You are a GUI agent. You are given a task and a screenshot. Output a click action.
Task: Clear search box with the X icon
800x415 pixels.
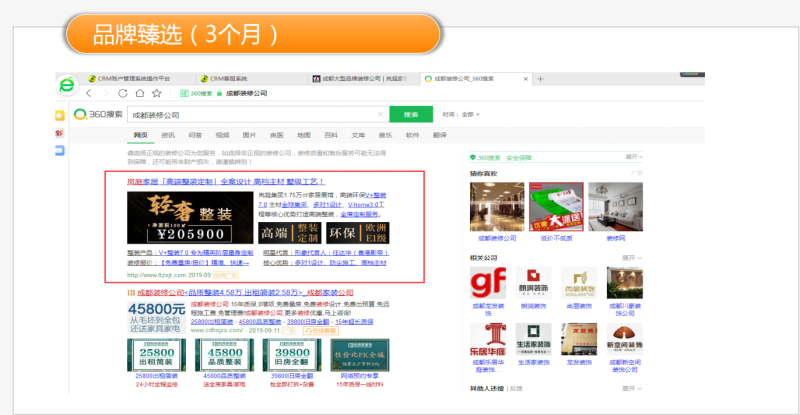[380, 114]
